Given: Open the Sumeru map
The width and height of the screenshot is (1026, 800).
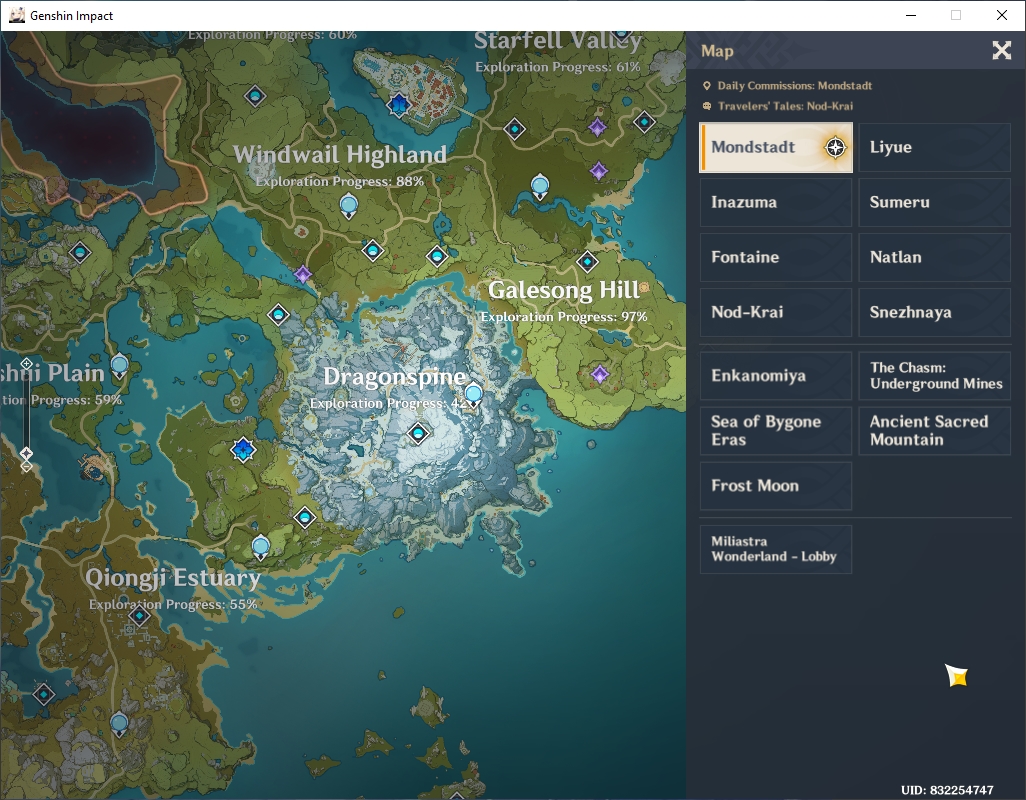Looking at the screenshot, I should [934, 202].
